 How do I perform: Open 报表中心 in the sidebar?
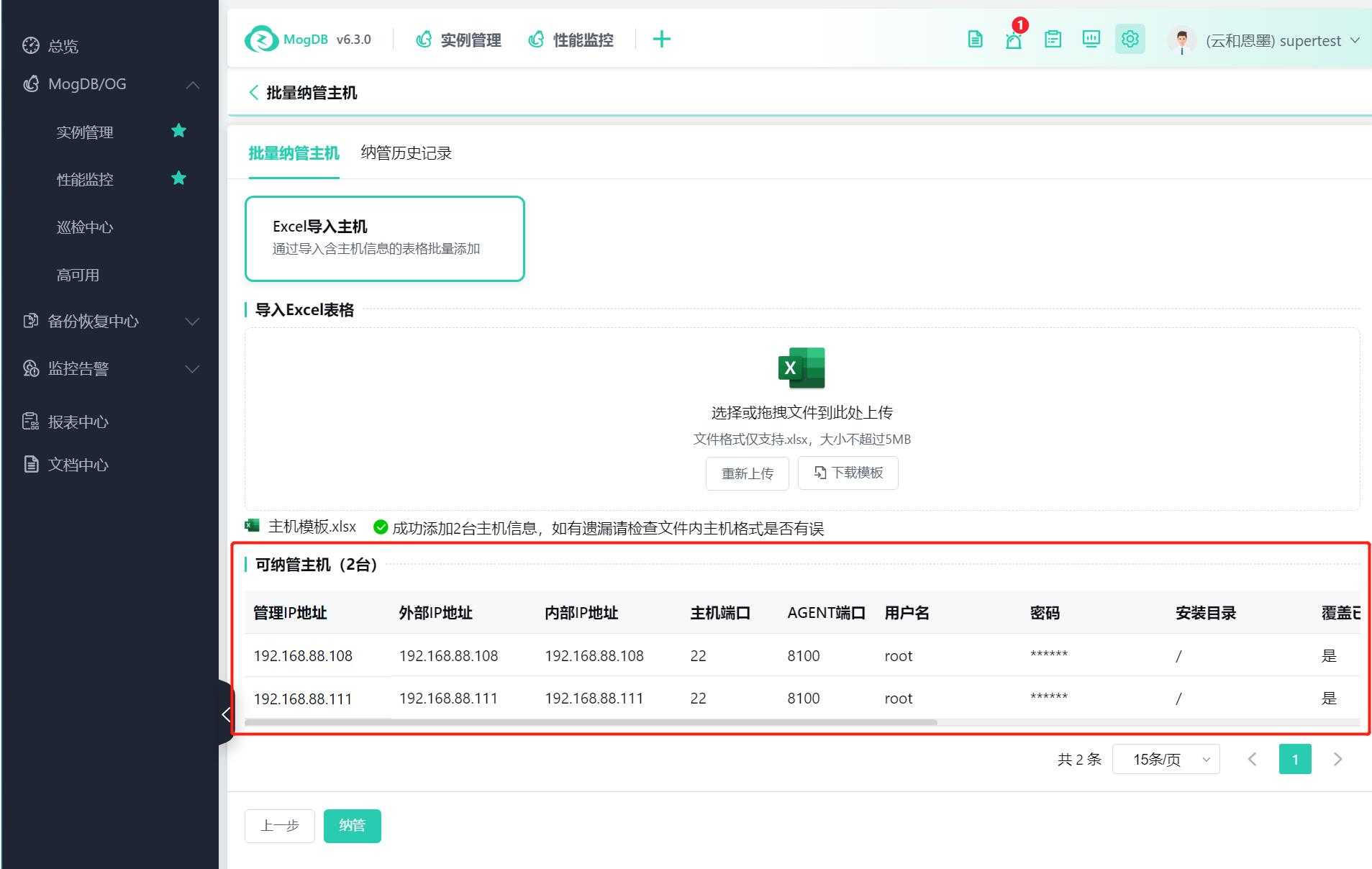[78, 422]
